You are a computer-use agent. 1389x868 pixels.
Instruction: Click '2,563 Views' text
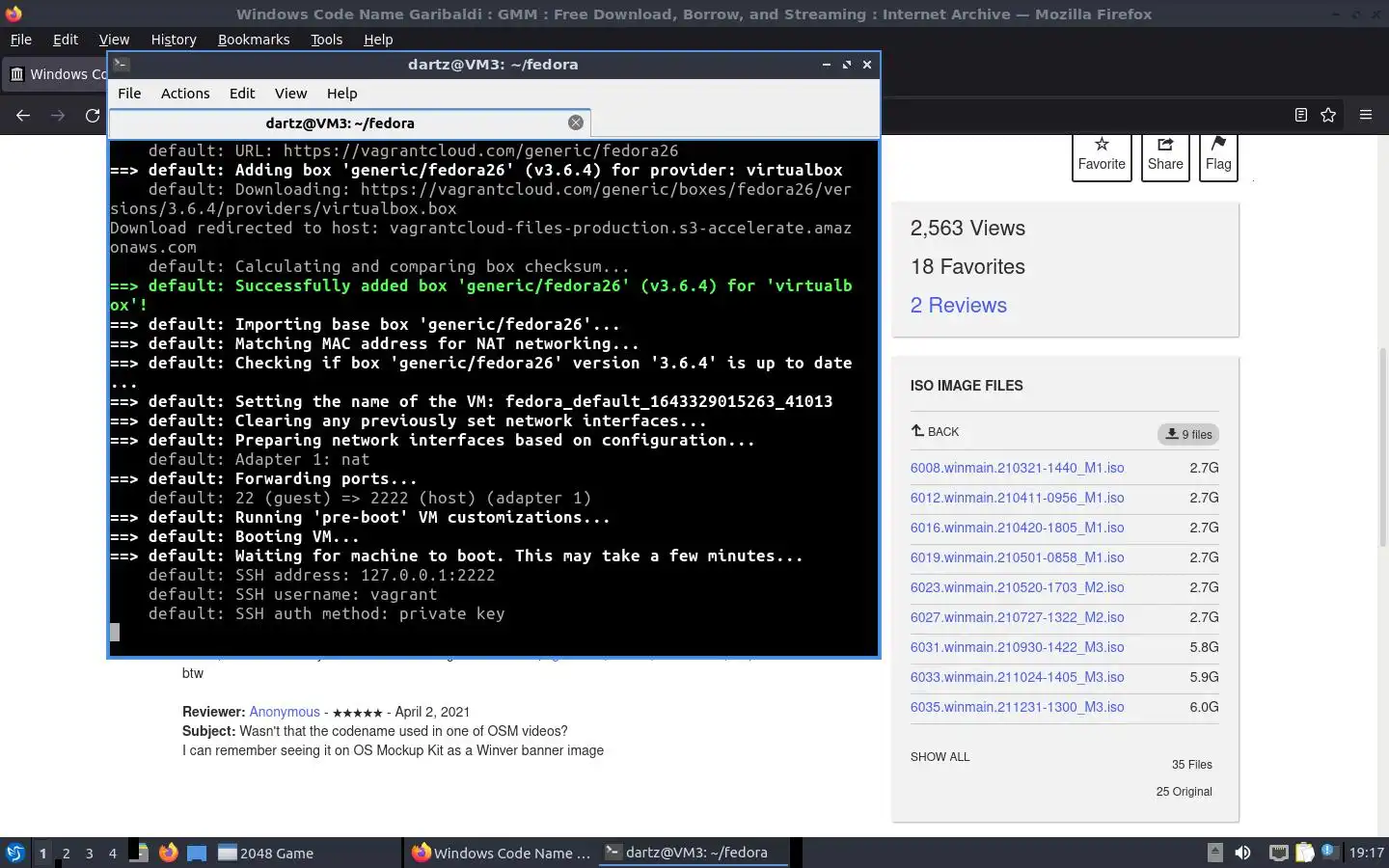[x=967, y=229]
